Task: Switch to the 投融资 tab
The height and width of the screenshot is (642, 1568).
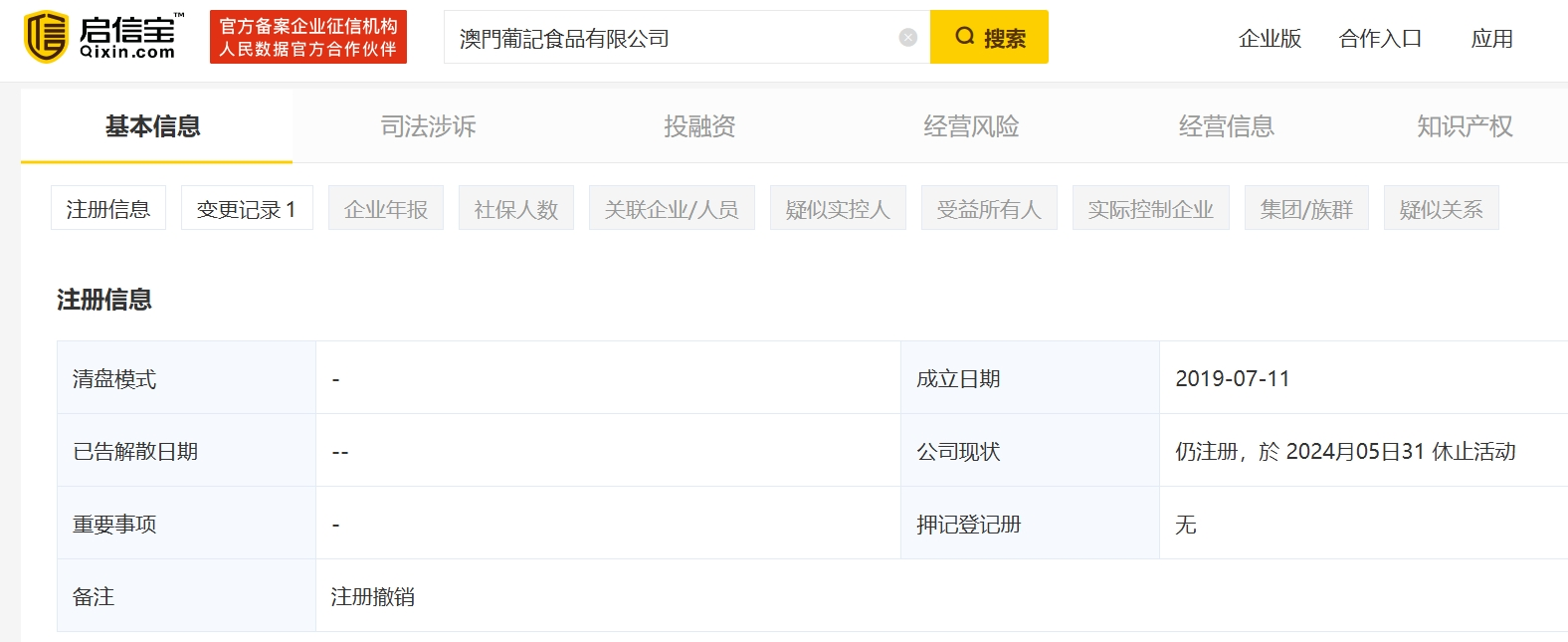Action: point(699,126)
